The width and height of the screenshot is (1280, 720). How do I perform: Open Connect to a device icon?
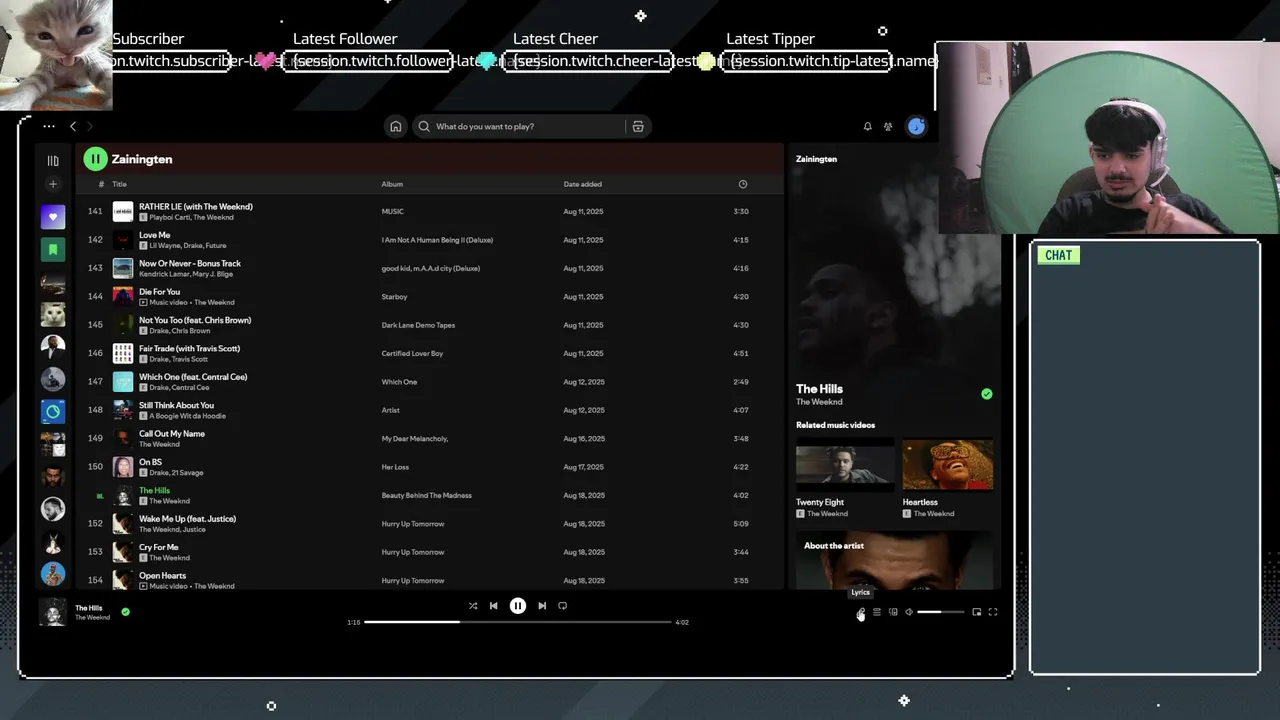pos(893,612)
